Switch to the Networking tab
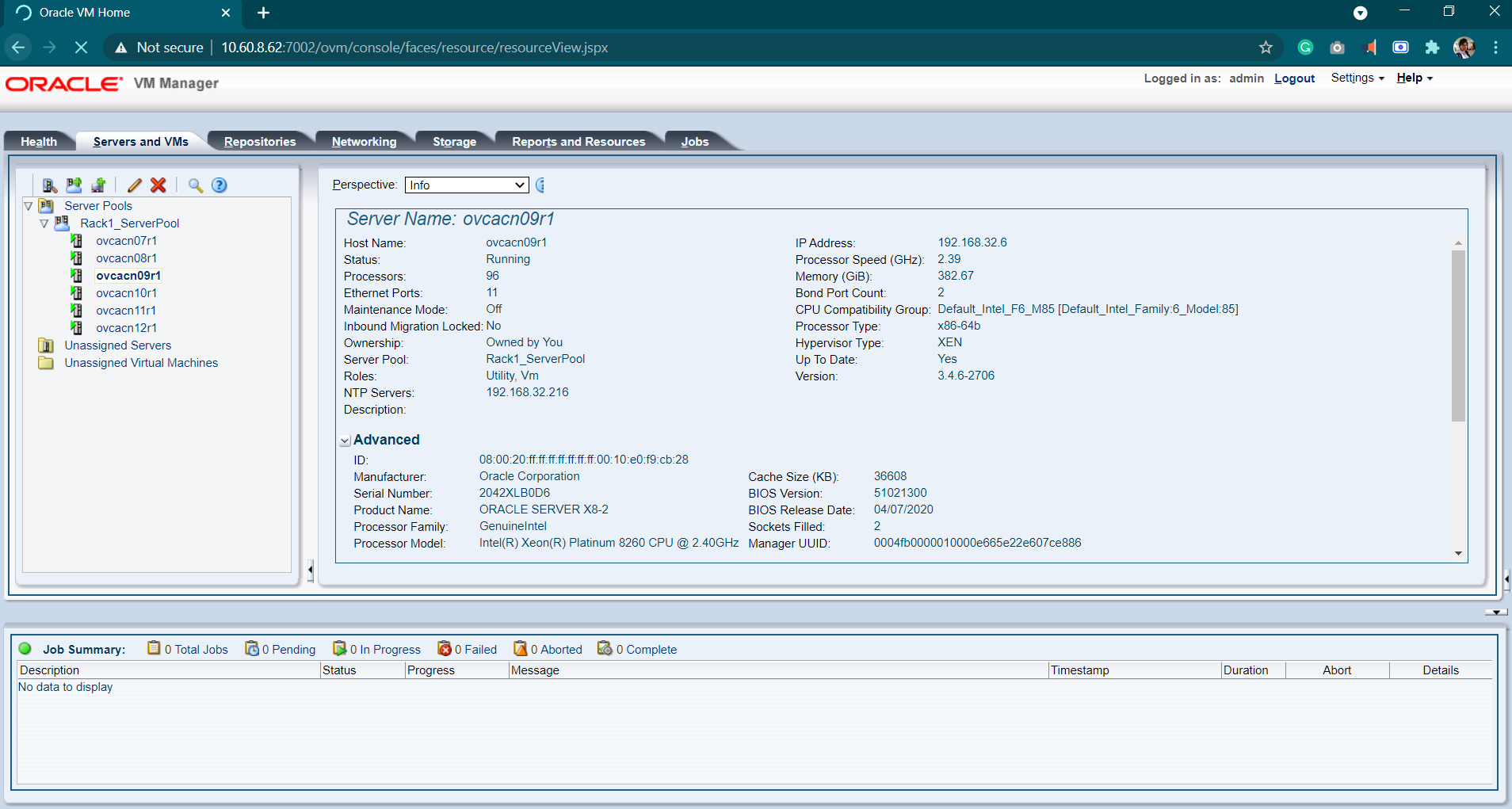Image resolution: width=1512 pixels, height=809 pixels. [364, 141]
